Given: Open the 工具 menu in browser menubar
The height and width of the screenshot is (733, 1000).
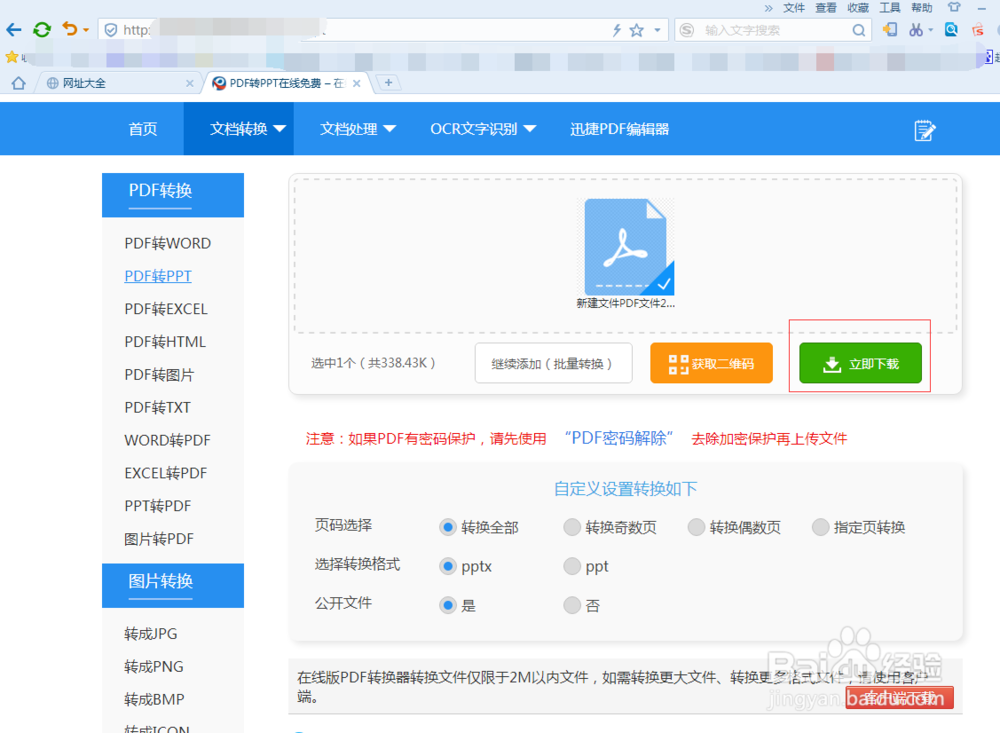Looking at the screenshot, I should pyautogui.click(x=890, y=7).
